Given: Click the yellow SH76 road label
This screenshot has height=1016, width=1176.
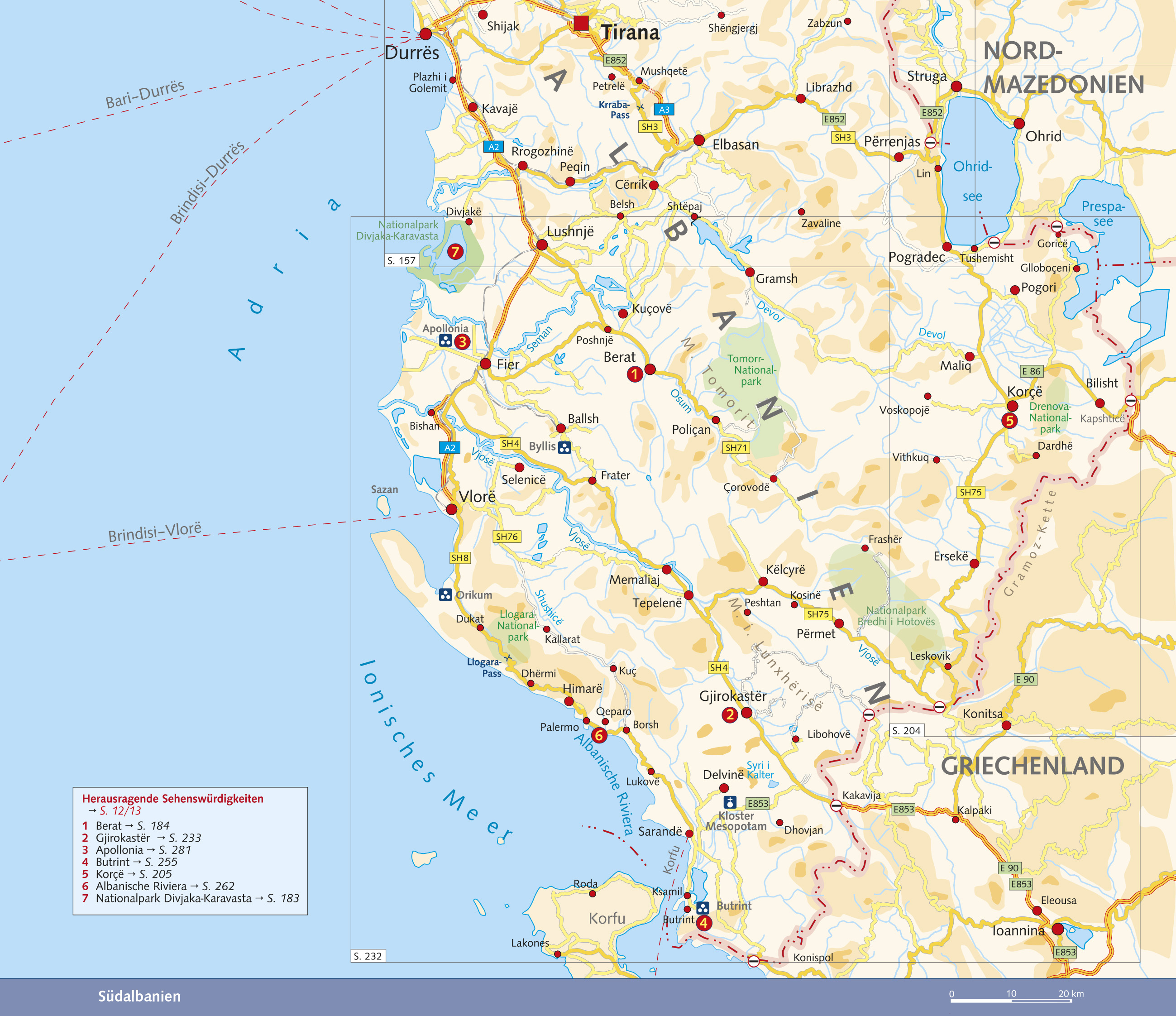Looking at the screenshot, I should [x=507, y=537].
